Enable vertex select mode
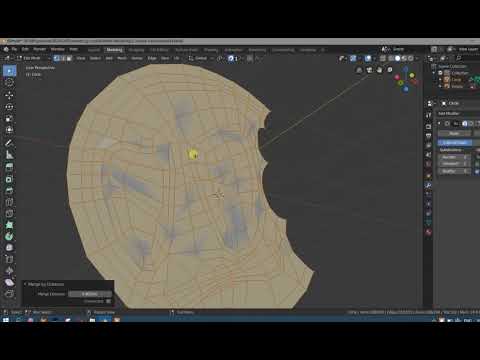 56,58
